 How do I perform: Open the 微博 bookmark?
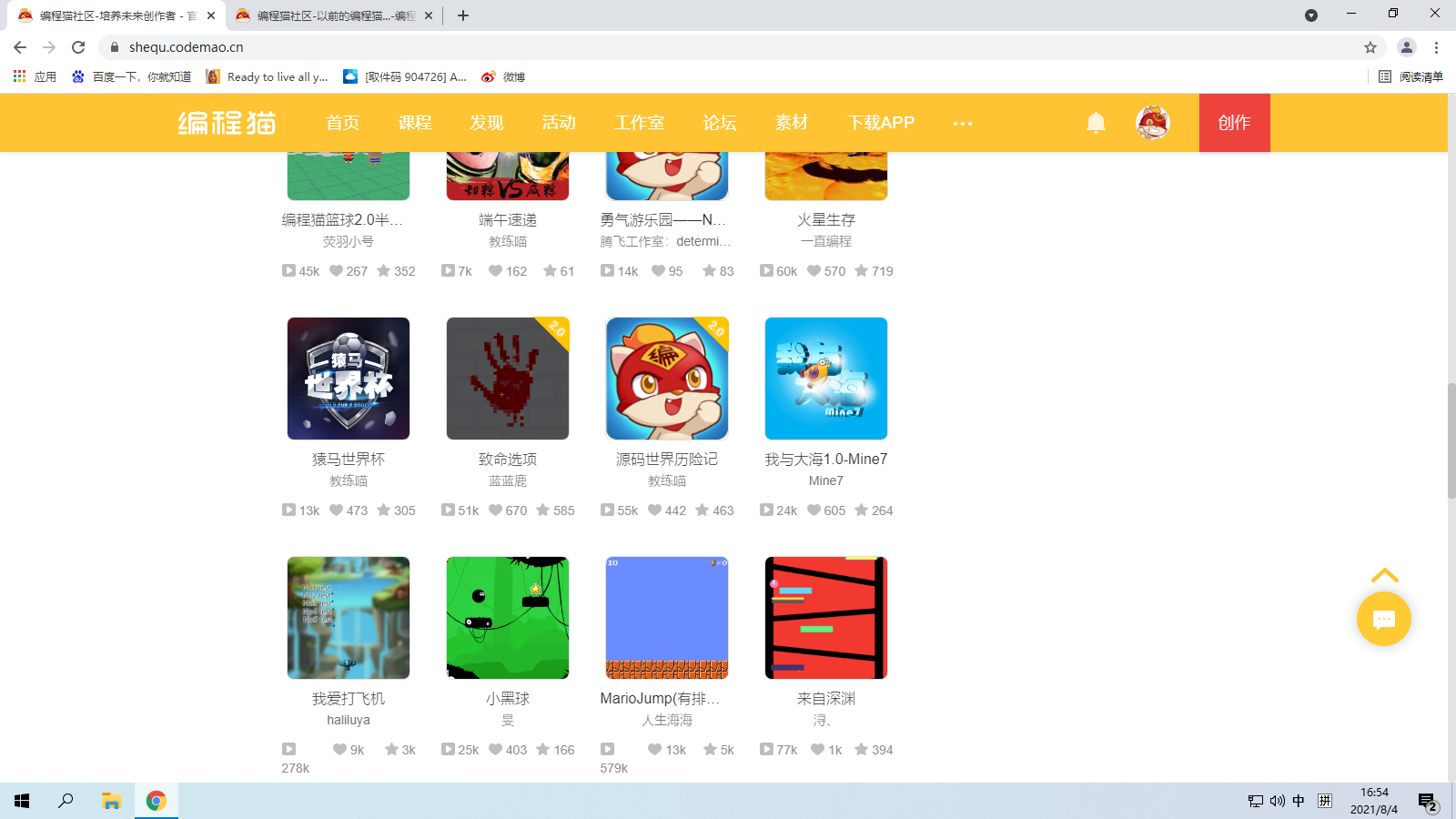503,76
